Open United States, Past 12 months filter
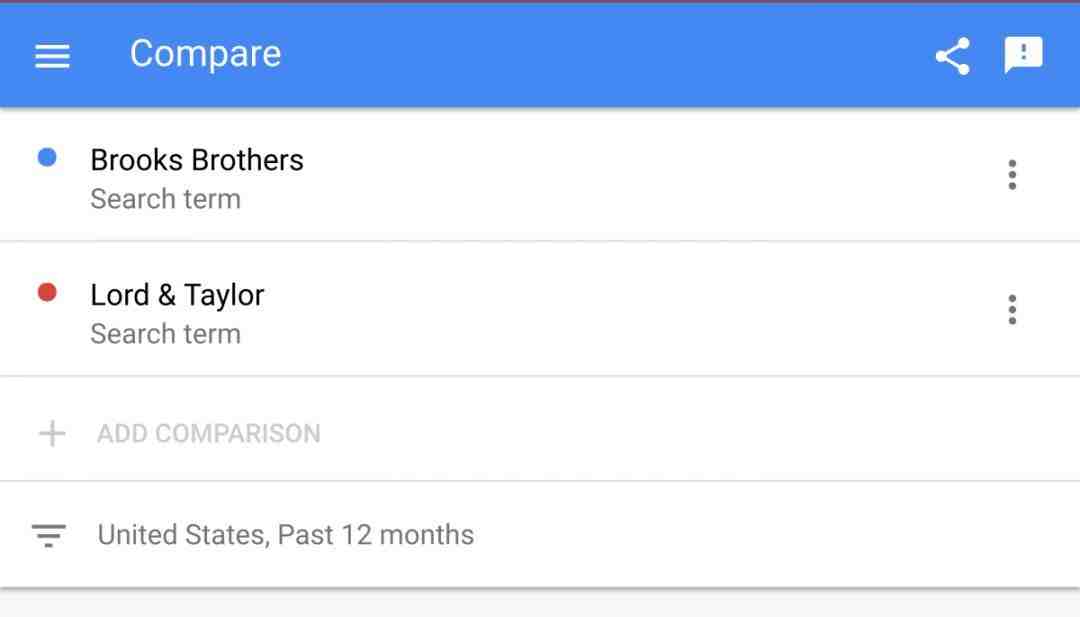This screenshot has height=617, width=1080. click(x=540, y=535)
